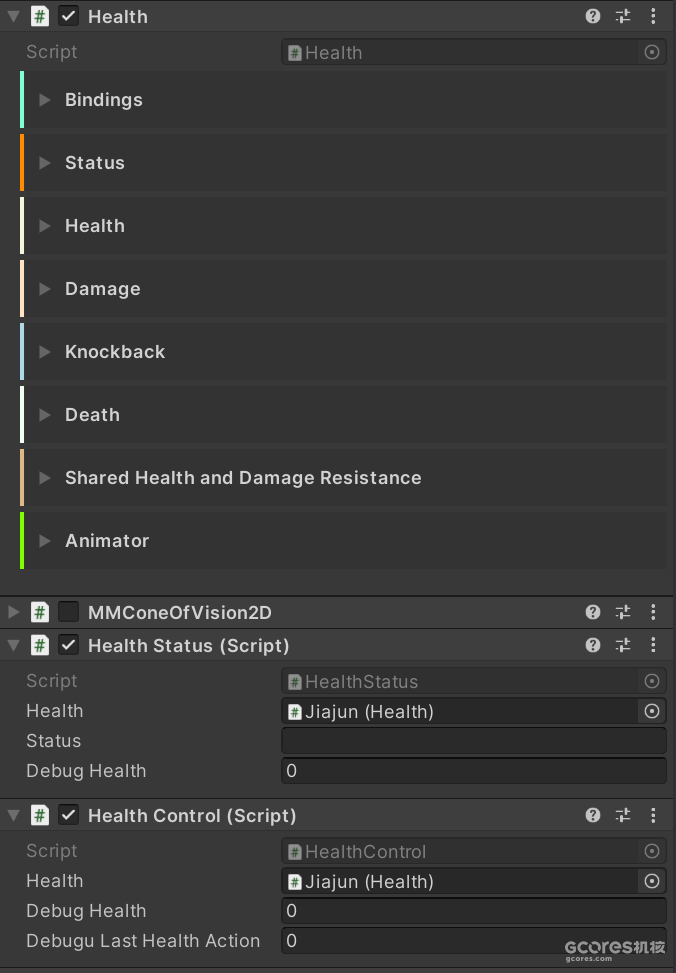Screen dimensions: 676x973
Task: Open presets for Health component
Action: (x=623, y=16)
